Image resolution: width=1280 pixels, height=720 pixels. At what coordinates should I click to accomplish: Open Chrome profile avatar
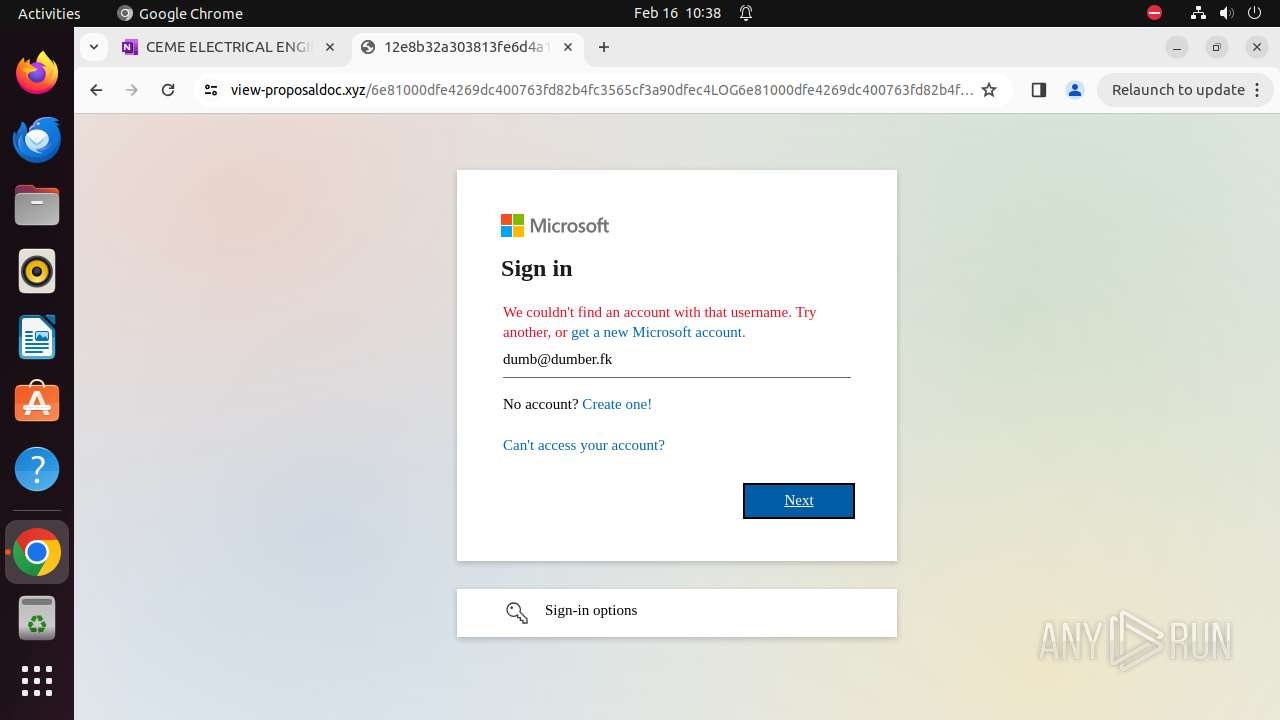point(1075,90)
